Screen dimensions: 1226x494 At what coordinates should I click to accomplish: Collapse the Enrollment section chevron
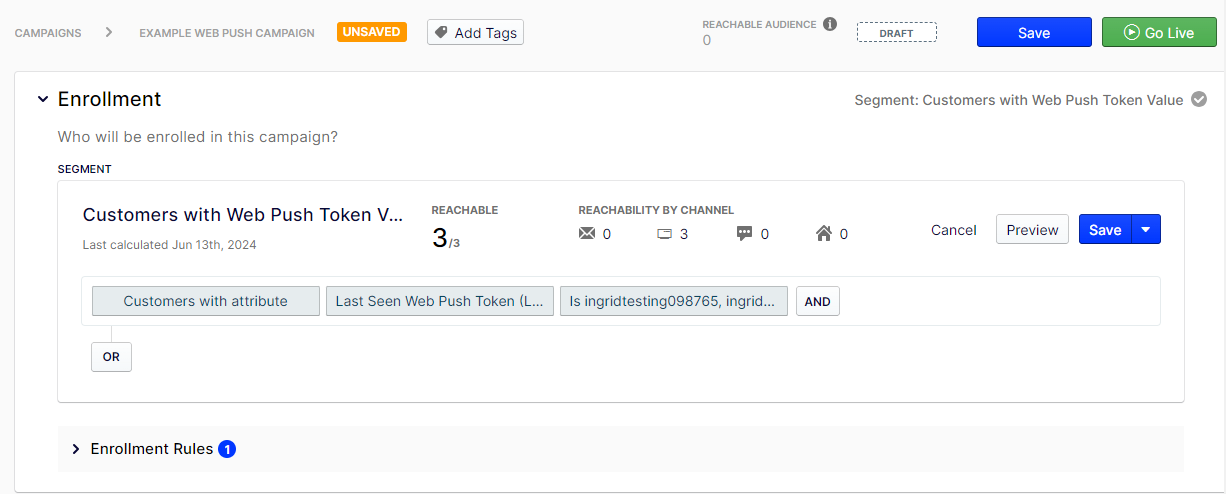(43, 100)
